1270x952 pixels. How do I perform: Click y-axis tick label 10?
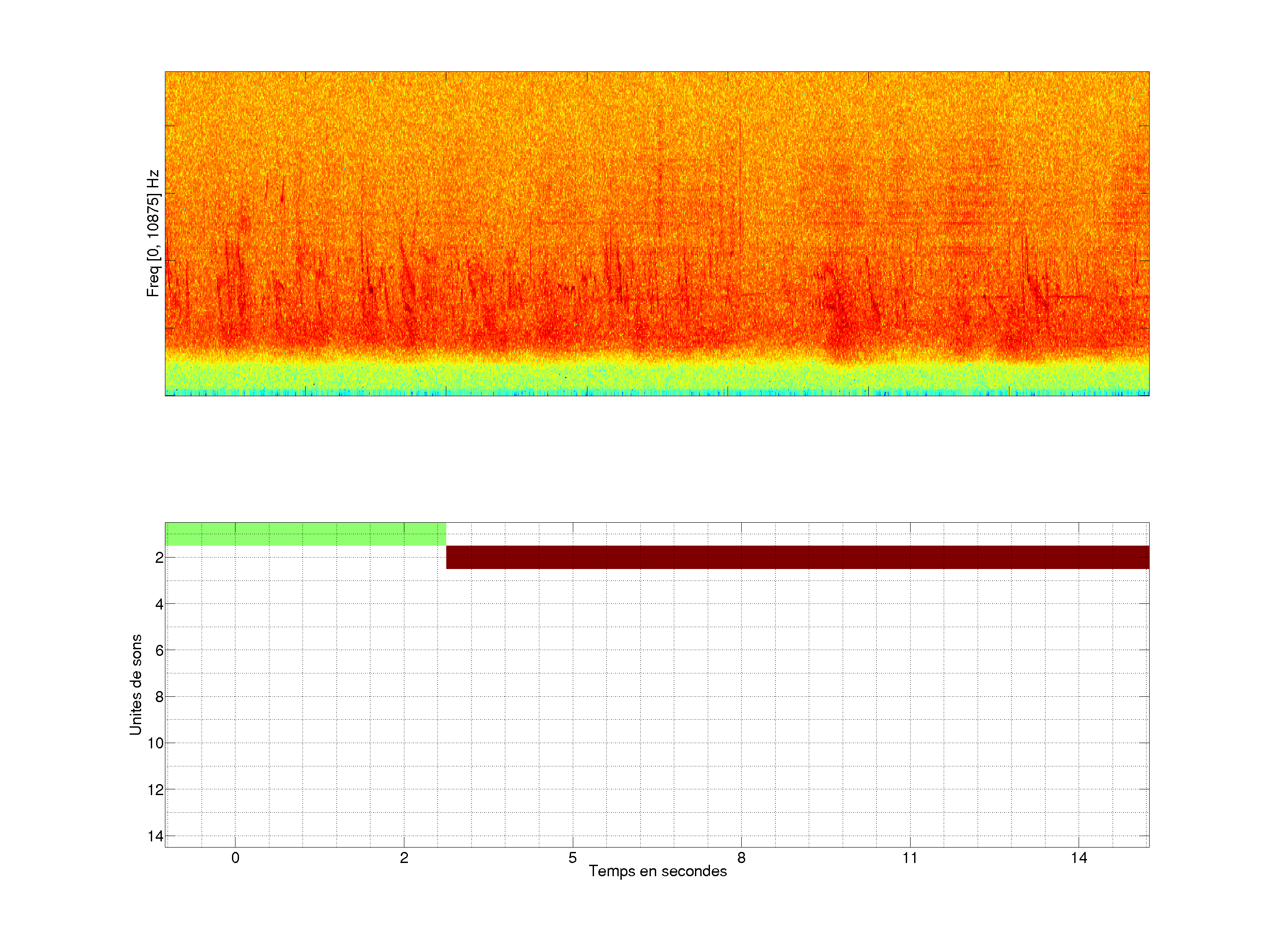tap(155, 743)
